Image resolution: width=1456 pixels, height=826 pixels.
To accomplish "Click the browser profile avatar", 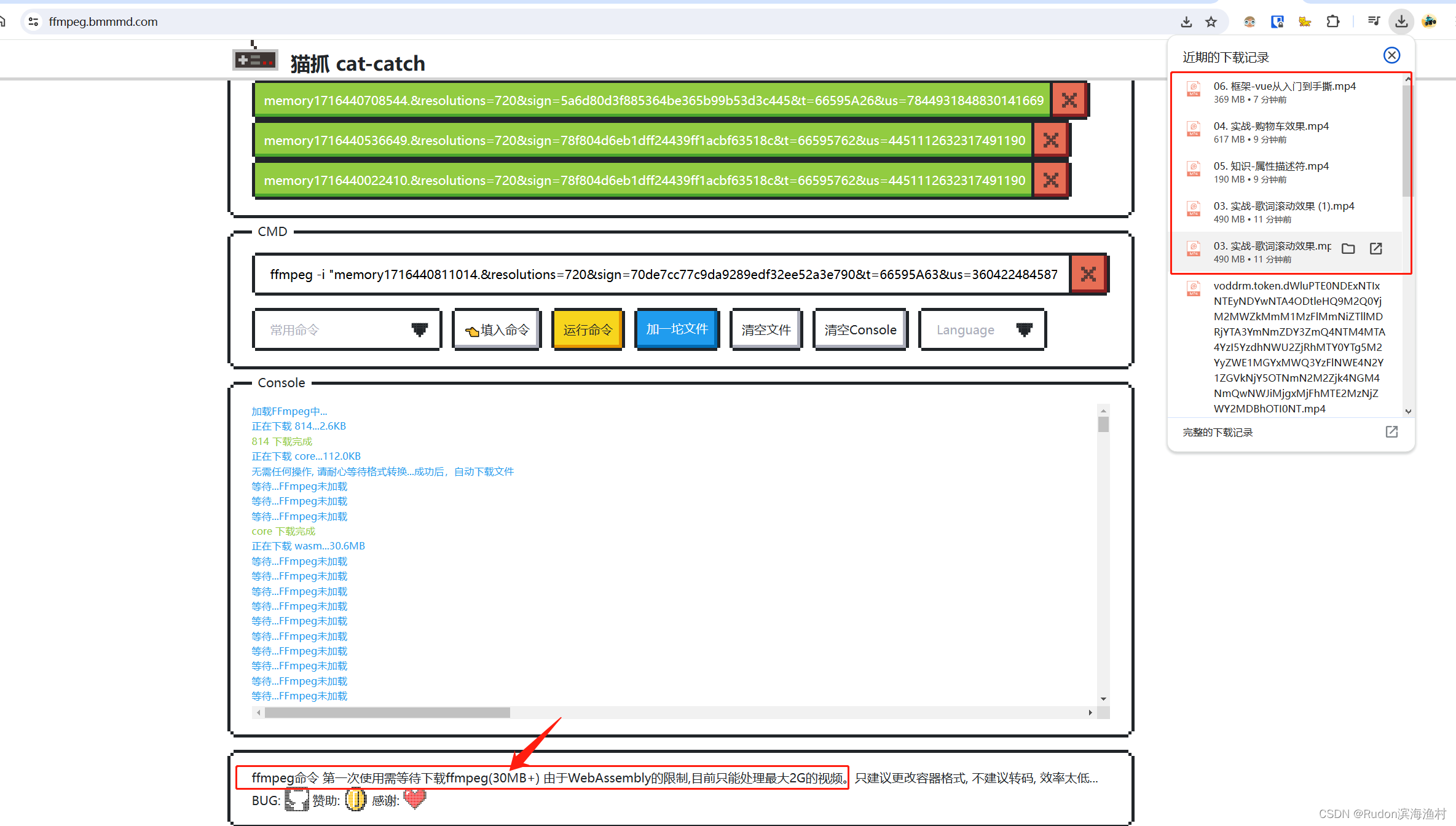I will click(x=1430, y=22).
